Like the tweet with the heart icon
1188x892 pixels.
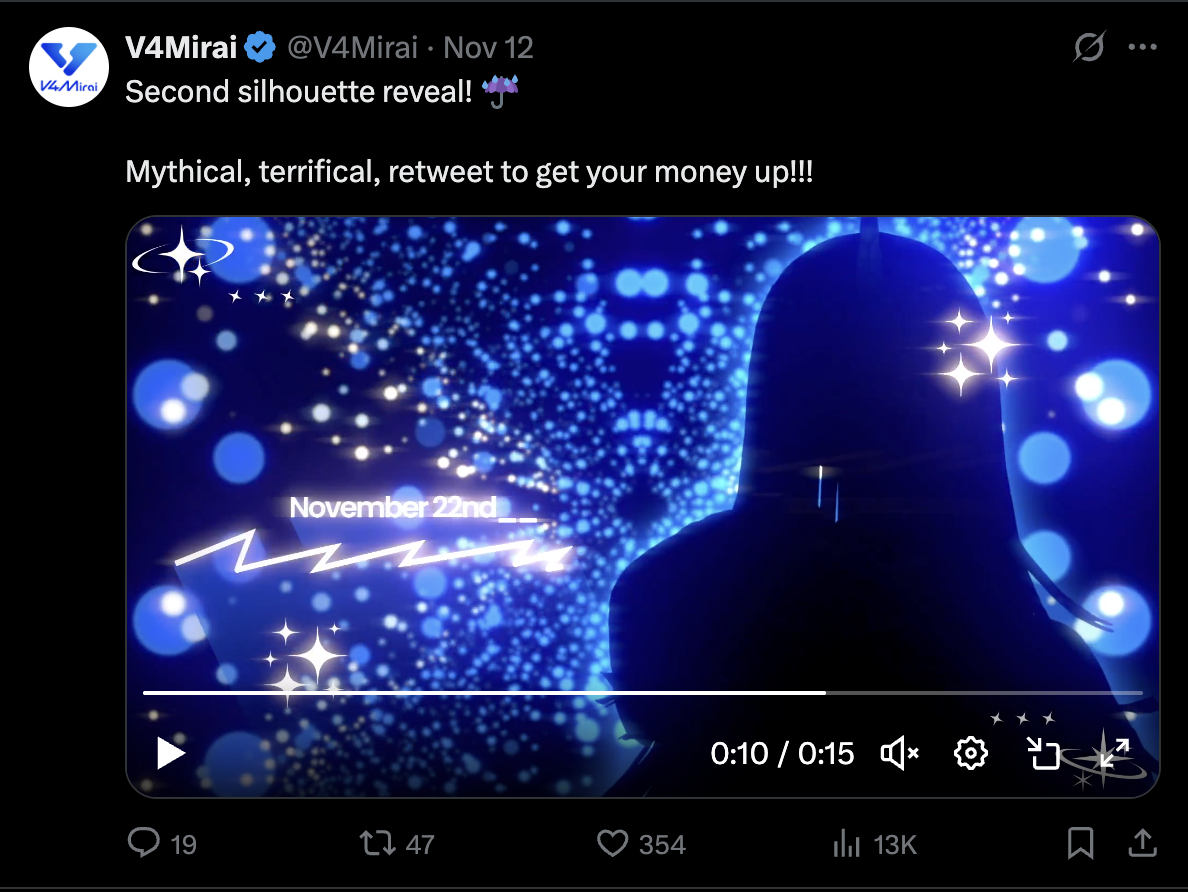(612, 843)
